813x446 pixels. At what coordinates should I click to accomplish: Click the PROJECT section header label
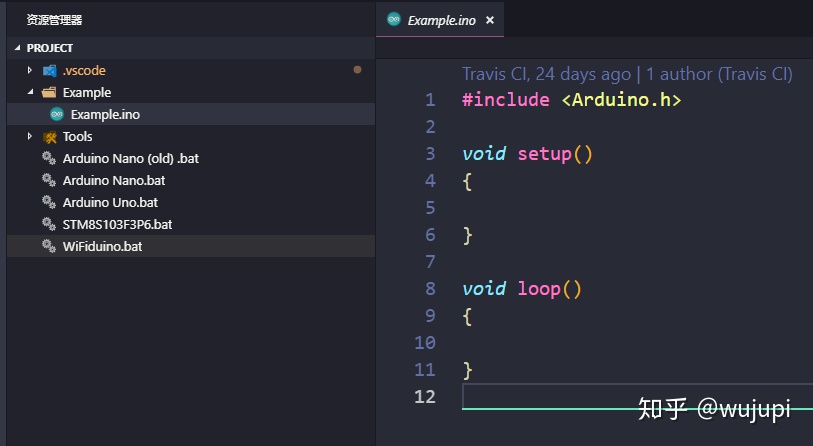[x=50, y=48]
